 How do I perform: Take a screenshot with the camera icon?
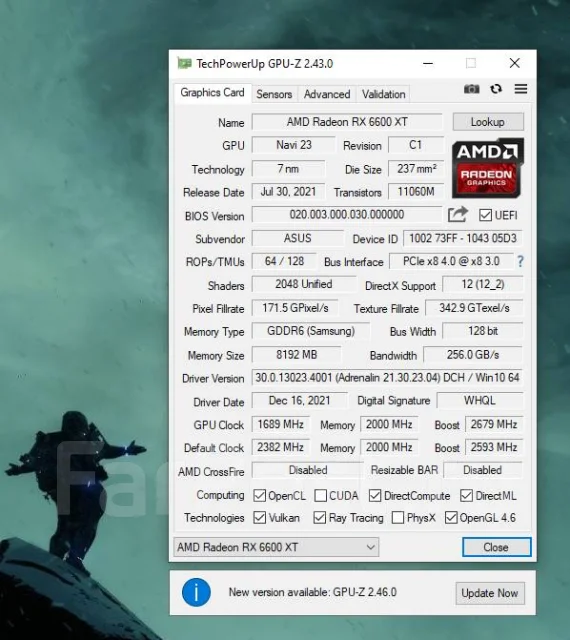click(x=472, y=89)
